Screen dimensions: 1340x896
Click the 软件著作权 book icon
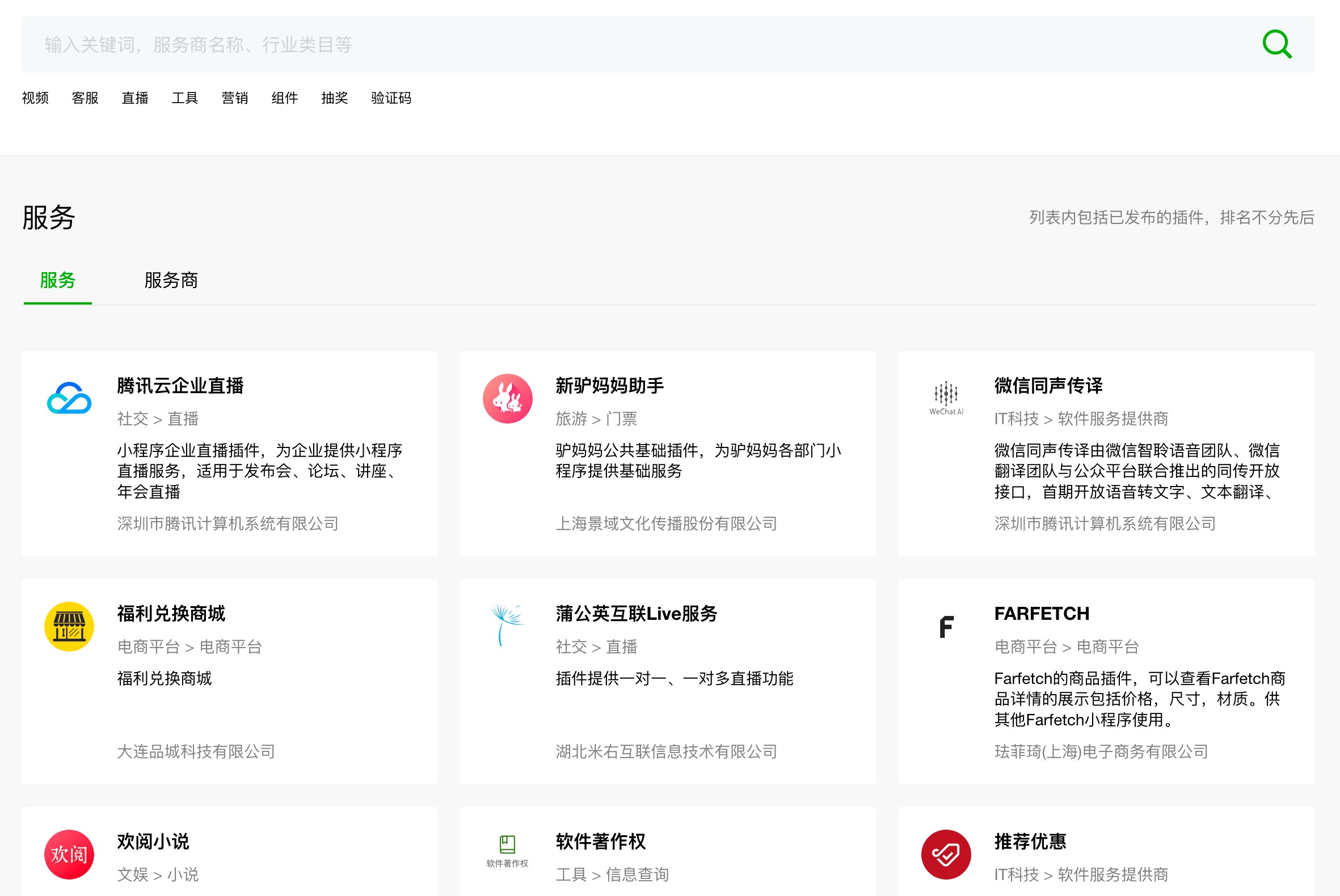507,850
